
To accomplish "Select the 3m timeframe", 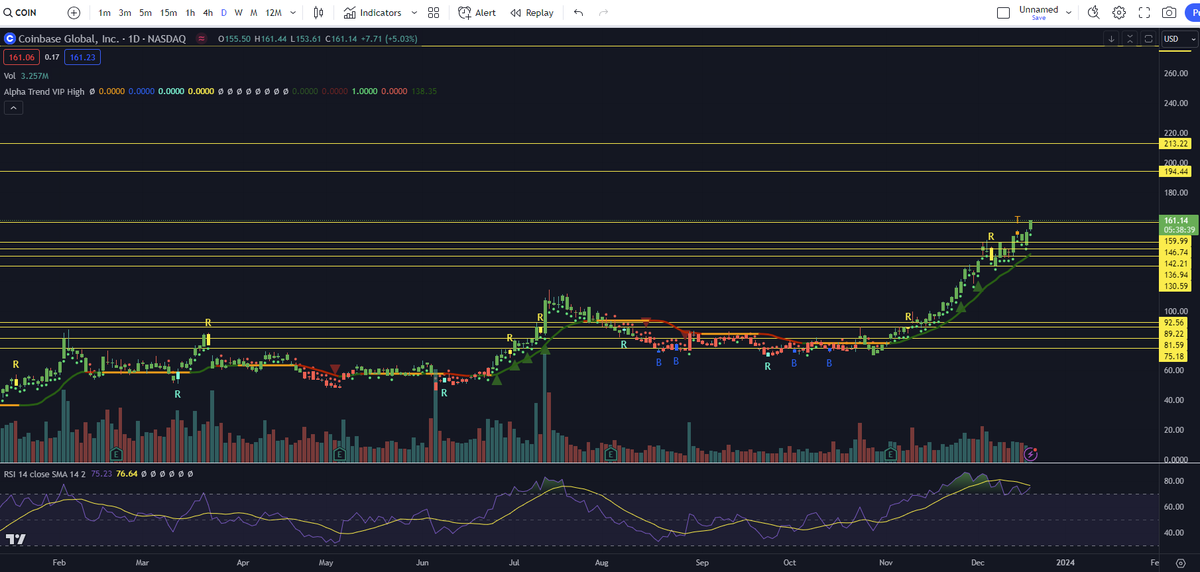I will point(125,13).
